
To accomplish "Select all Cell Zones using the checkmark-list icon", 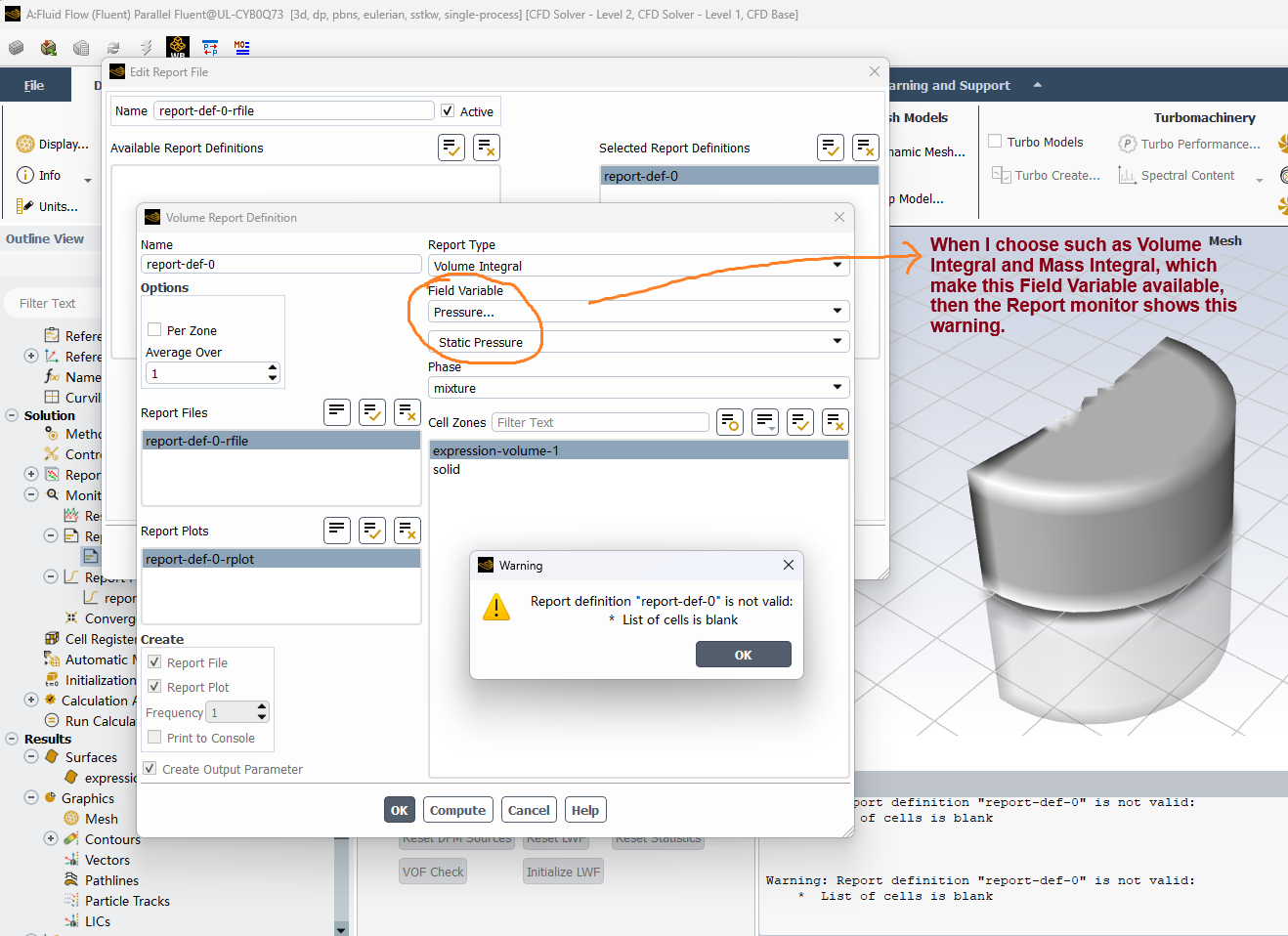I will point(800,422).
